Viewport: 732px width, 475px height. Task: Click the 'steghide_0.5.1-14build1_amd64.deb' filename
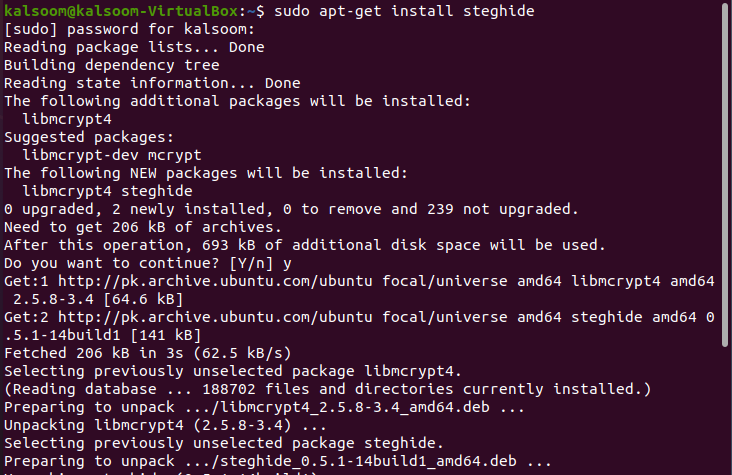[368, 461]
